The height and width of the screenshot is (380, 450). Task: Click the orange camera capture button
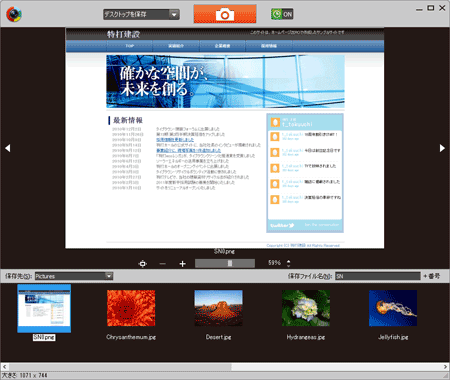click(x=225, y=14)
